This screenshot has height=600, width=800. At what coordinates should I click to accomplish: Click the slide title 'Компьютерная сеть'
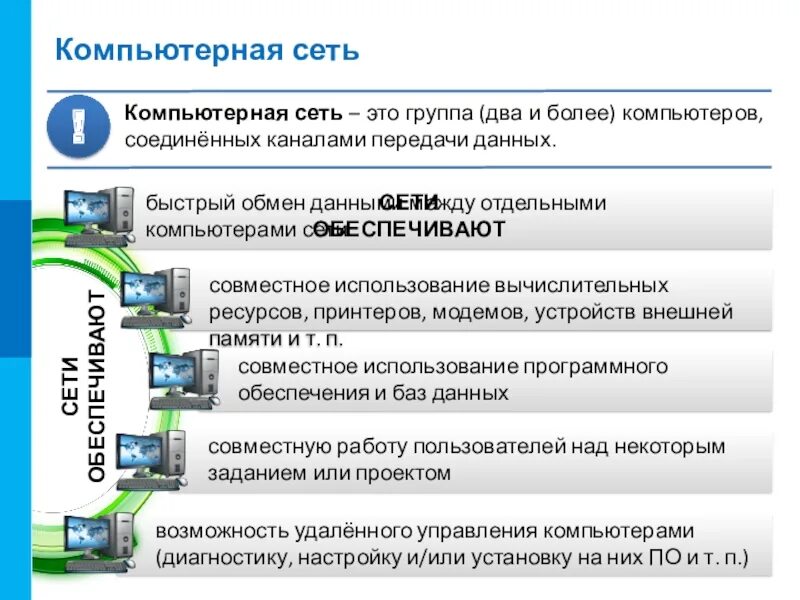pyautogui.click(x=207, y=51)
